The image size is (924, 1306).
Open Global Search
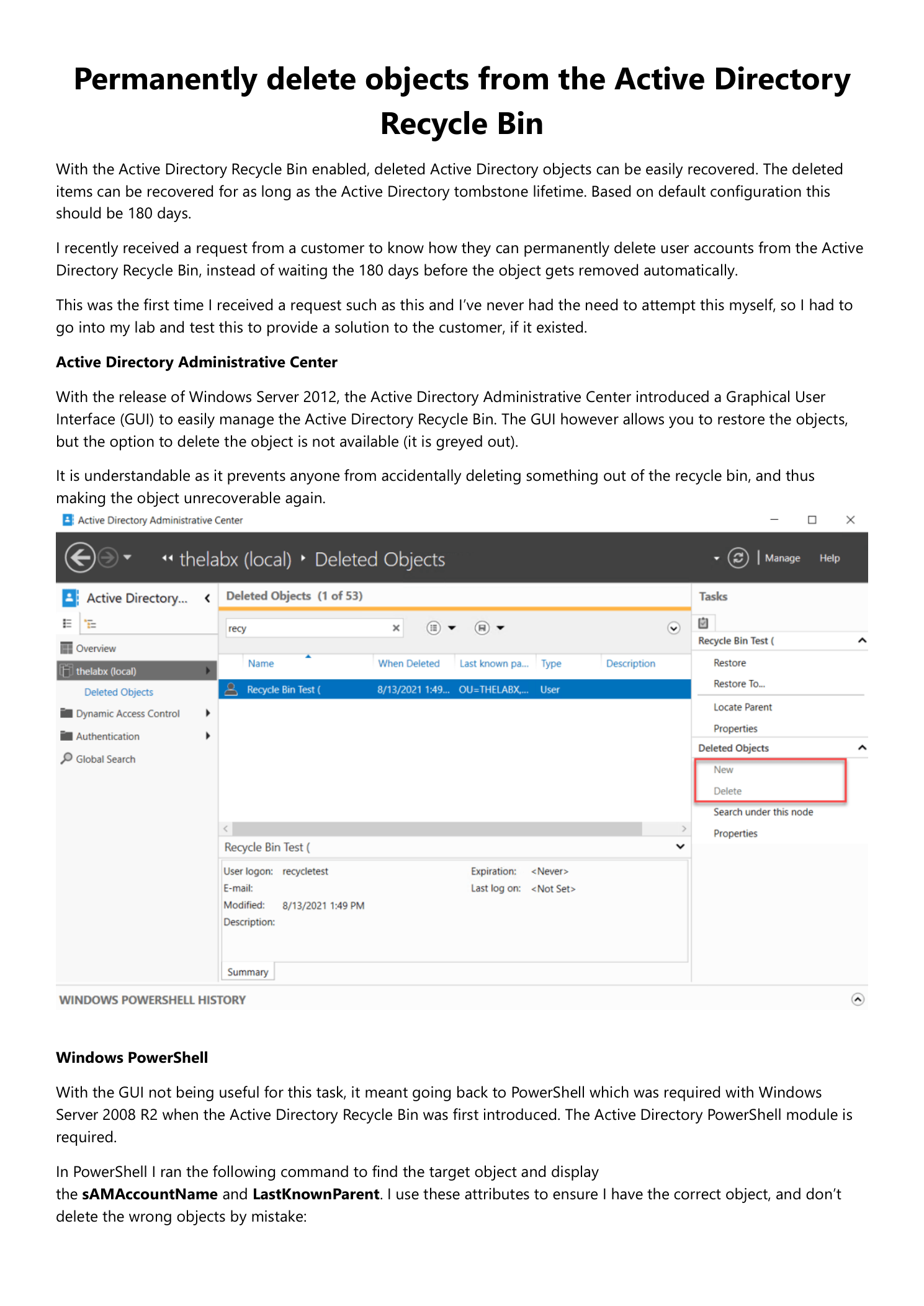coord(105,759)
